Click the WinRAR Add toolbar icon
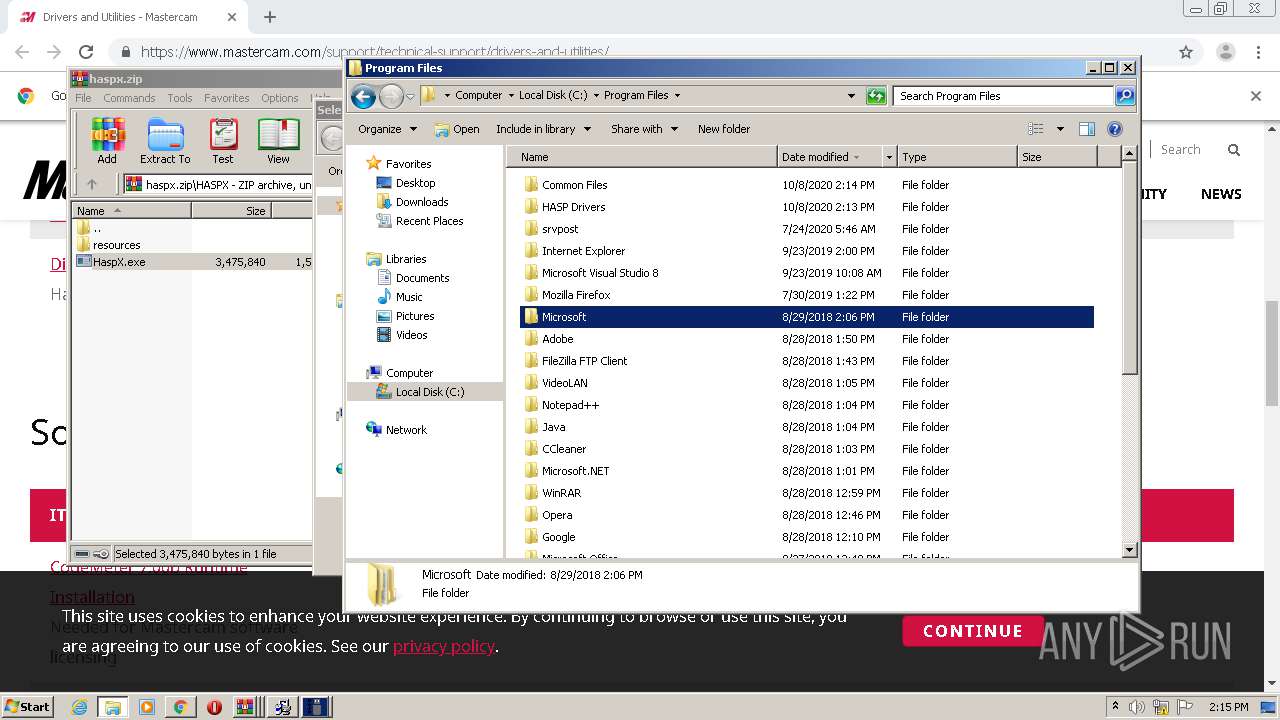Screen dimensions: 1280x720 pyautogui.click(x=107, y=141)
